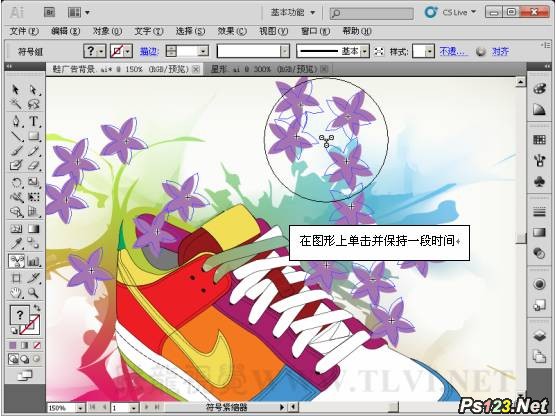
Task: Select the Blob Brush tool
Action: click(x=15, y=165)
